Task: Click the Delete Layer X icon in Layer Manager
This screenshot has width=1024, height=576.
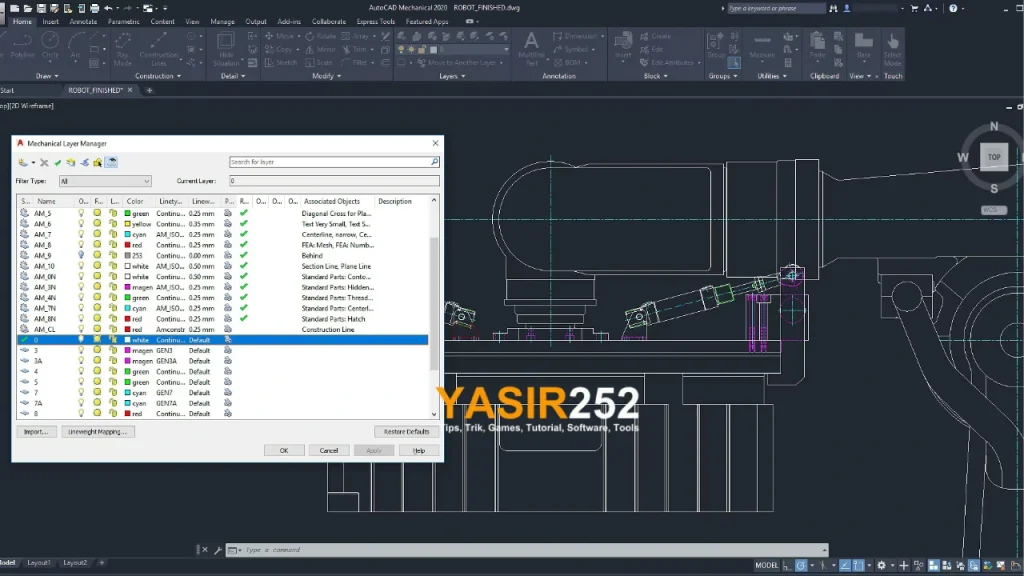Action: pyautogui.click(x=44, y=162)
